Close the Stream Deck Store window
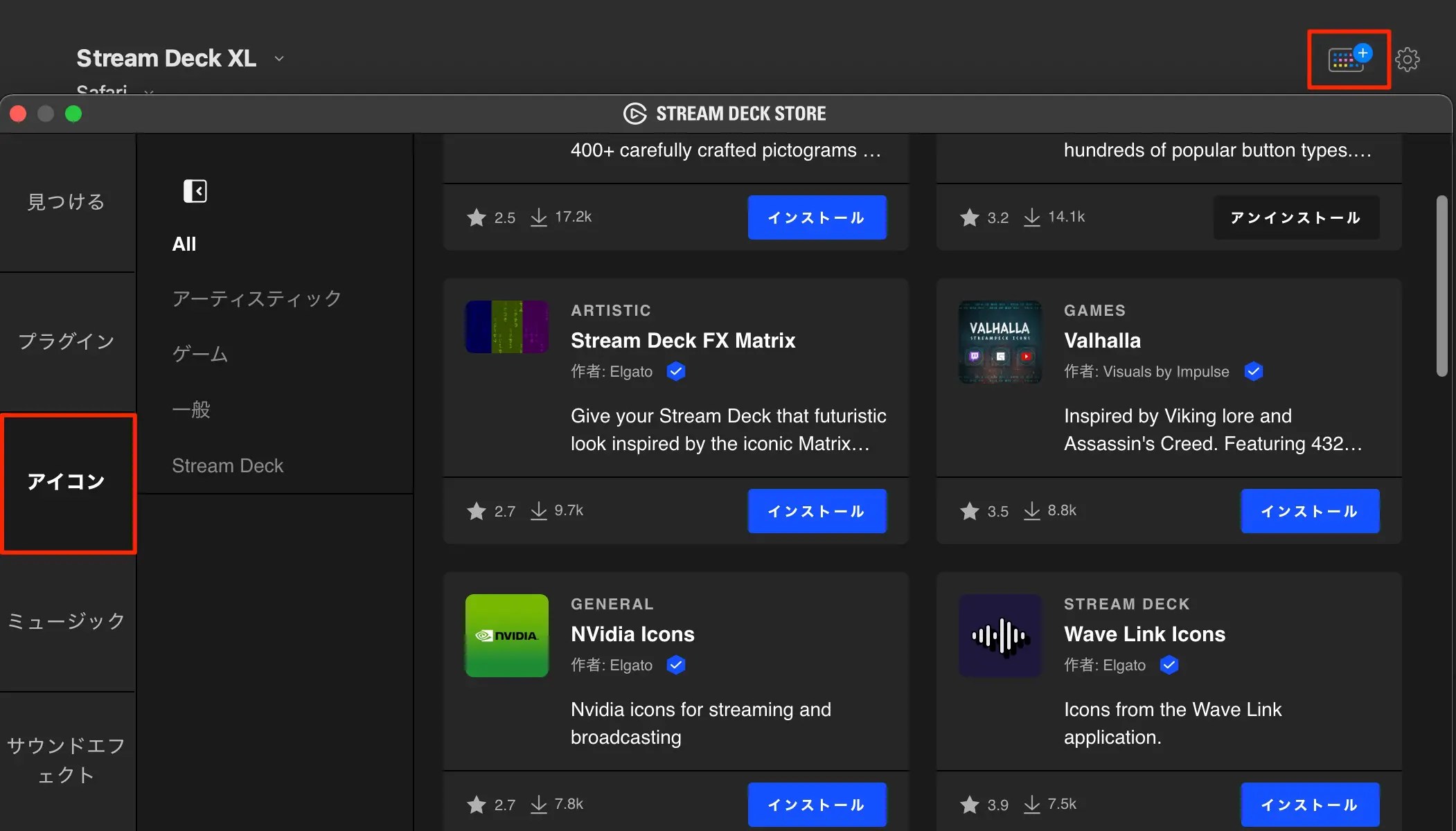The width and height of the screenshot is (1456, 831). 18,114
